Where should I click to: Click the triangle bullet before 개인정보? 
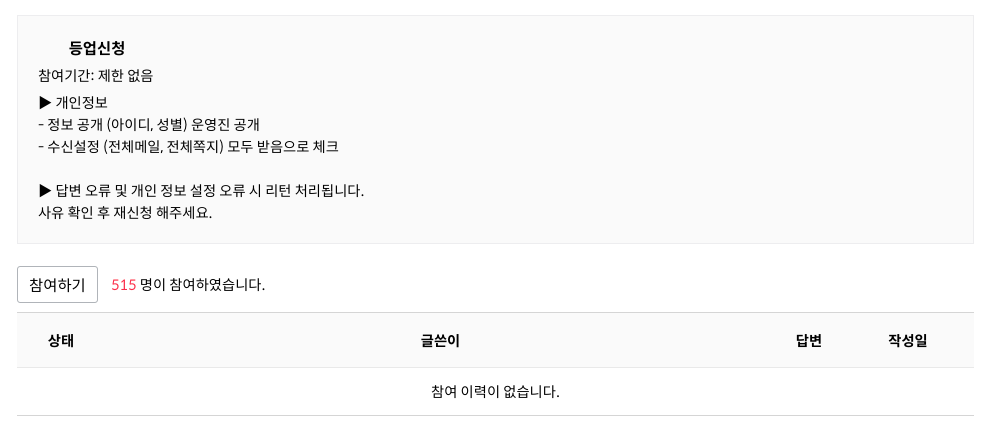point(45,102)
